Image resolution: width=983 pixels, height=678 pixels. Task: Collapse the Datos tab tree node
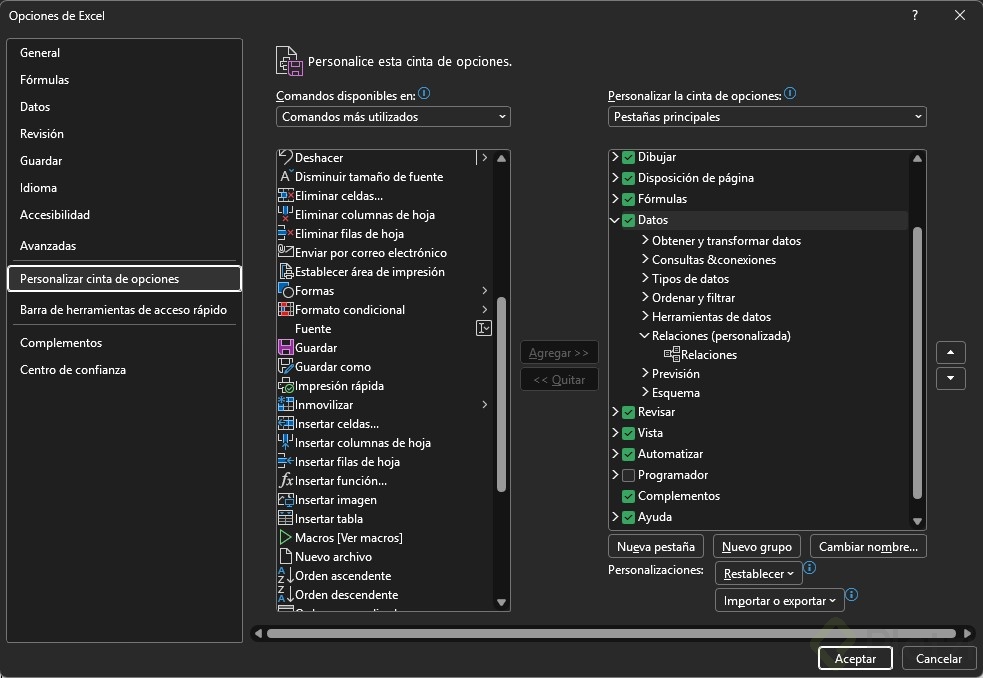pos(614,220)
